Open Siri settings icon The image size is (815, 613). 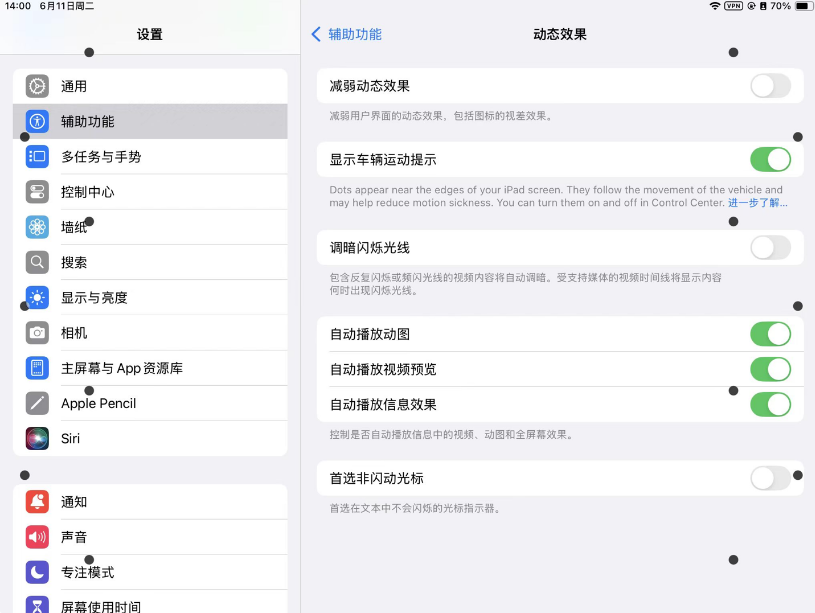click(x=37, y=438)
